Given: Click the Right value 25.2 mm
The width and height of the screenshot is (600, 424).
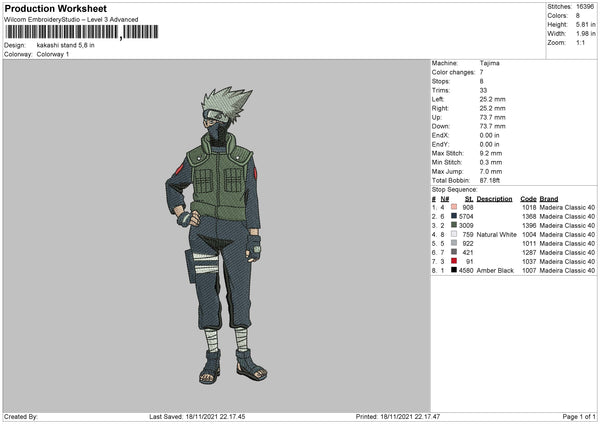Looking at the screenshot, I should tap(492, 108).
